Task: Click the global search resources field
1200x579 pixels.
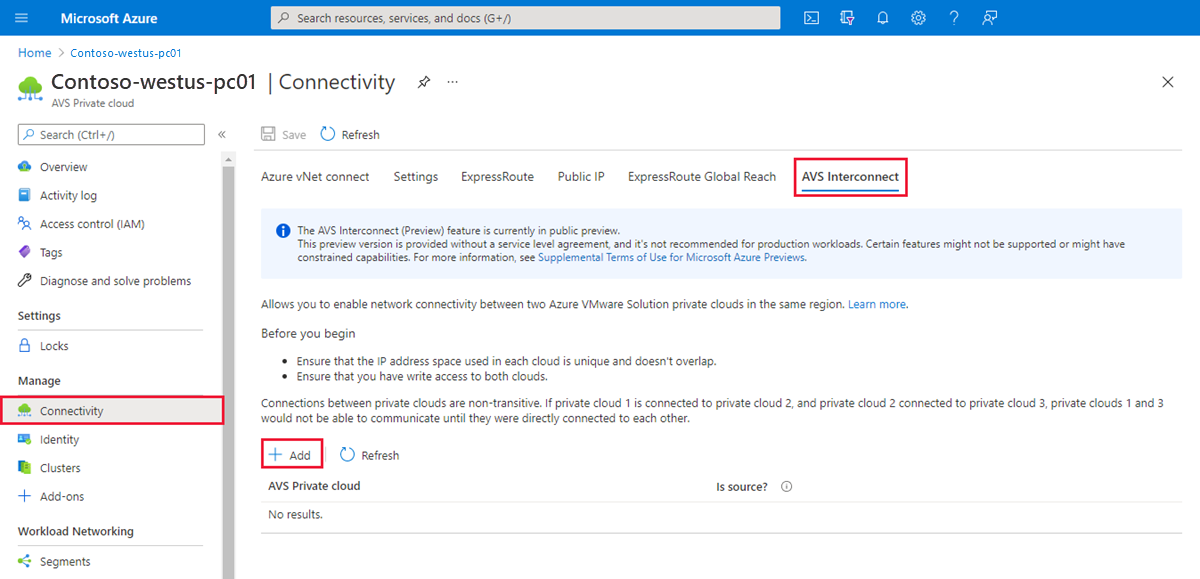Action: 525,18
